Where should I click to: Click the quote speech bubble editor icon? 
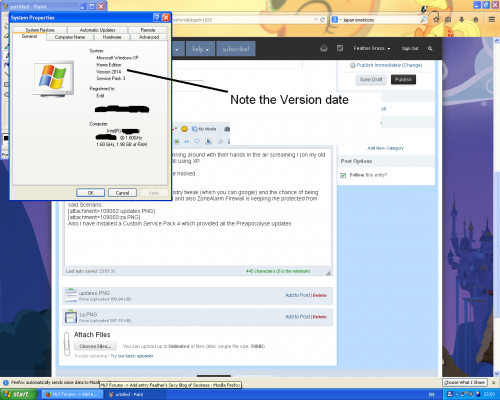tap(197, 141)
